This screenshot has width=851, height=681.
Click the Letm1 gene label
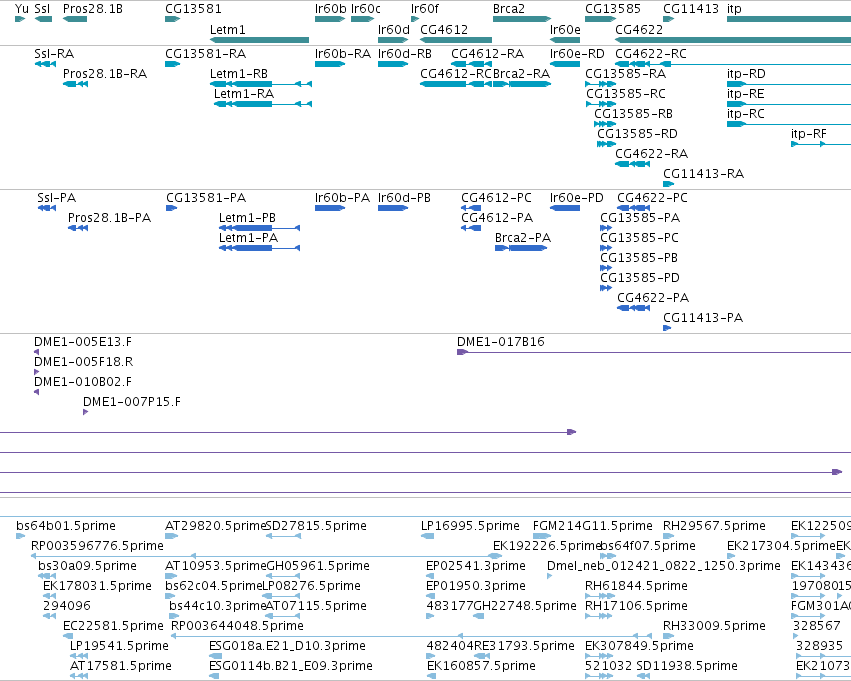click(x=227, y=29)
